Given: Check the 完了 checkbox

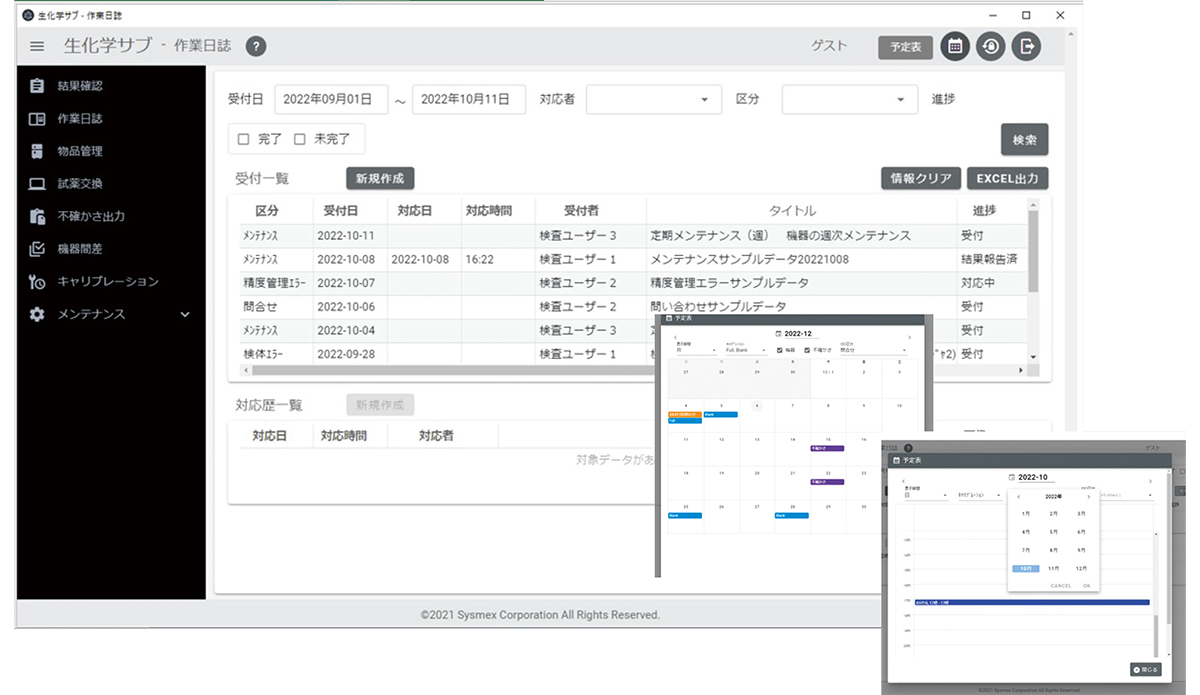Looking at the screenshot, I should [x=243, y=140].
